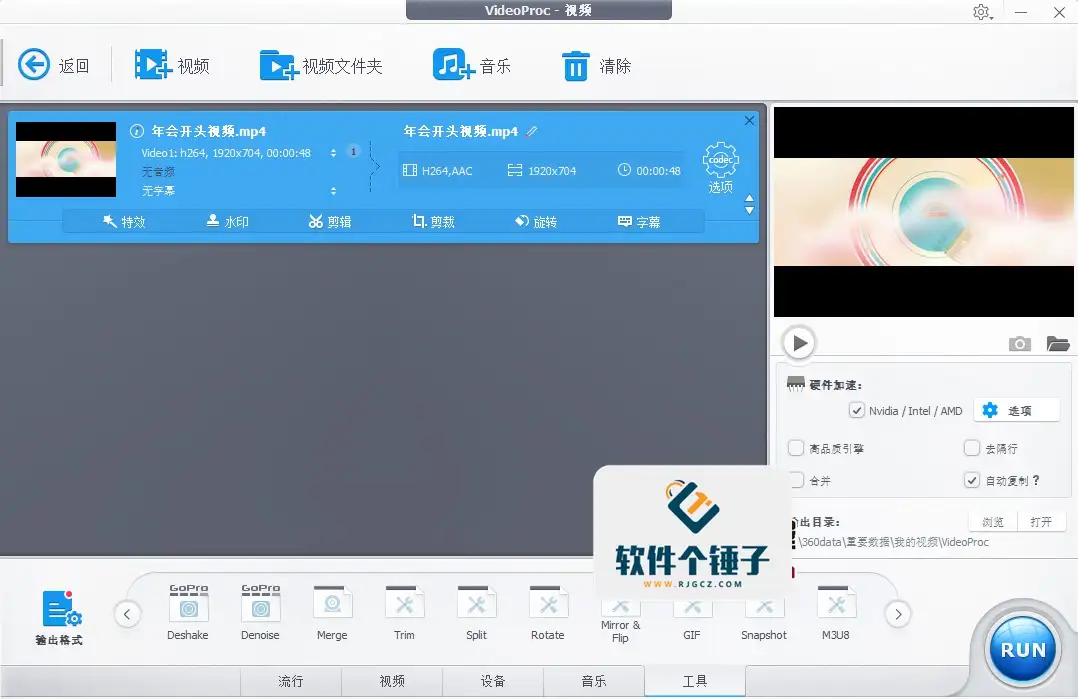The height and width of the screenshot is (699, 1078).
Task: Switch to the 设备 tab
Action: (493, 681)
